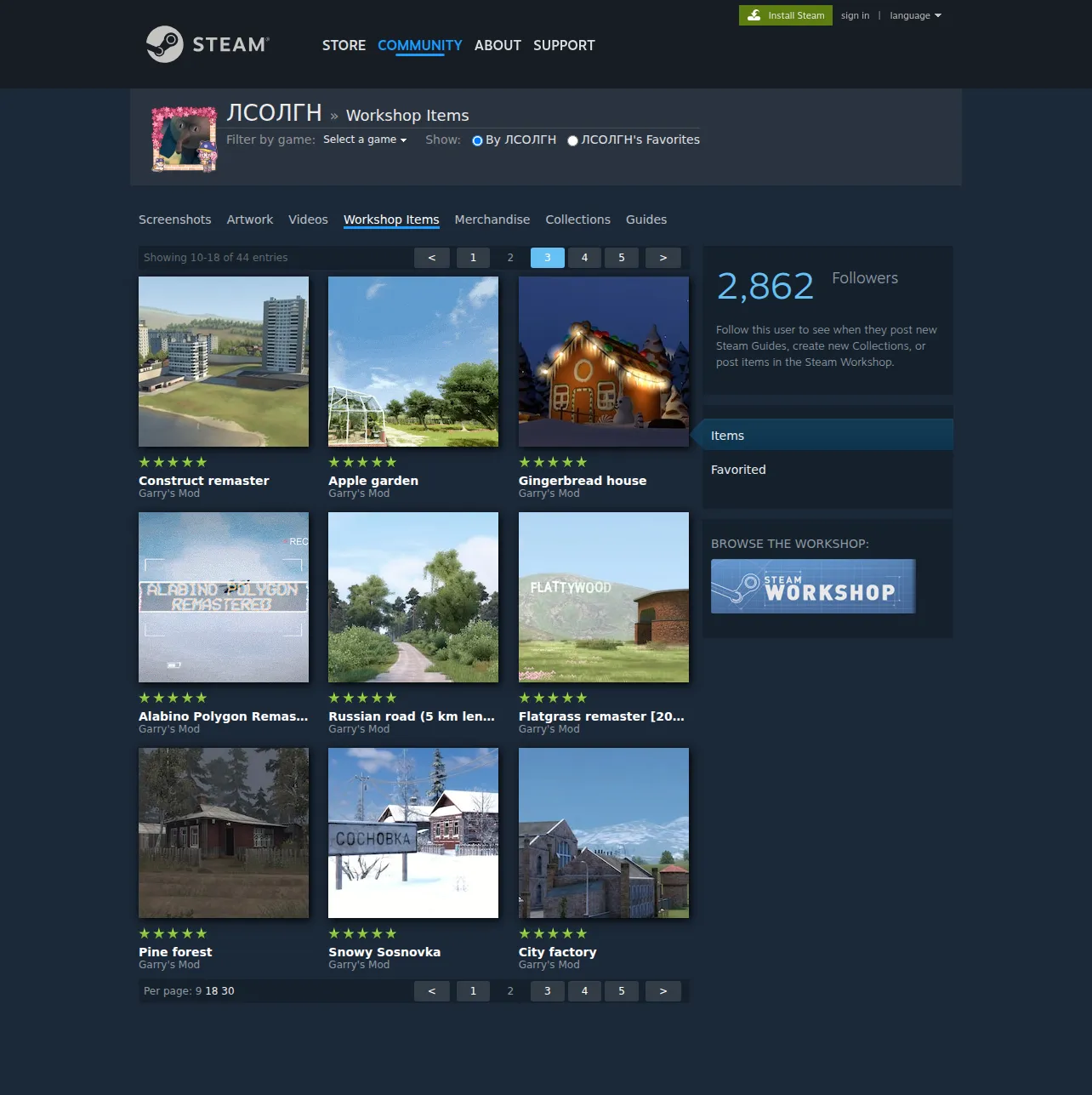Switch to the Merchandise tab
Screen dimensions: 1092x1095
tap(492, 220)
